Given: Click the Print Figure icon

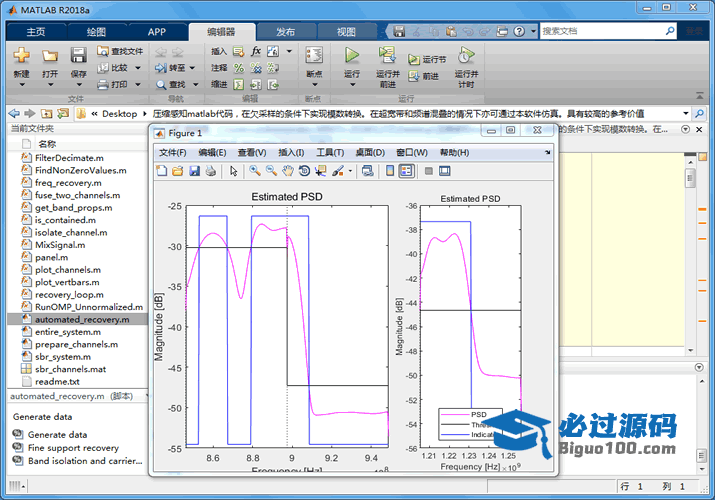Looking at the screenshot, I should coord(210,171).
